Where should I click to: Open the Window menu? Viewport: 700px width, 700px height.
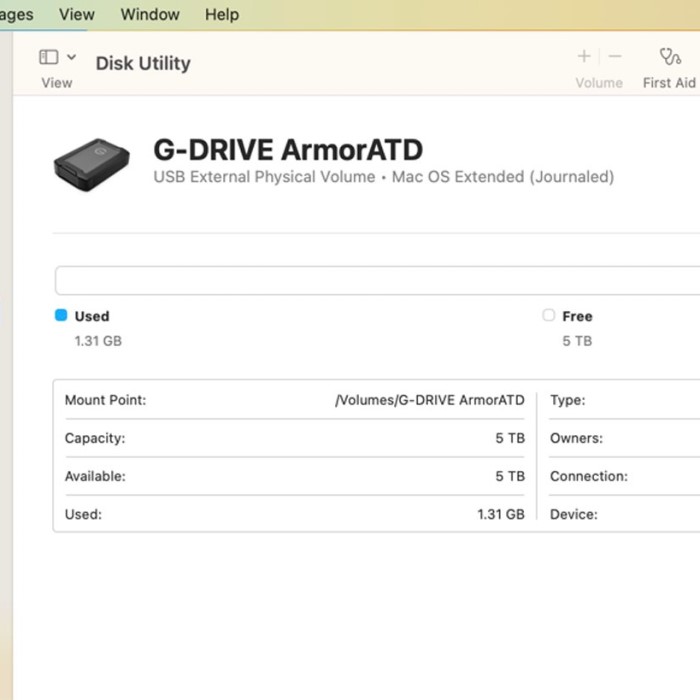[150, 14]
